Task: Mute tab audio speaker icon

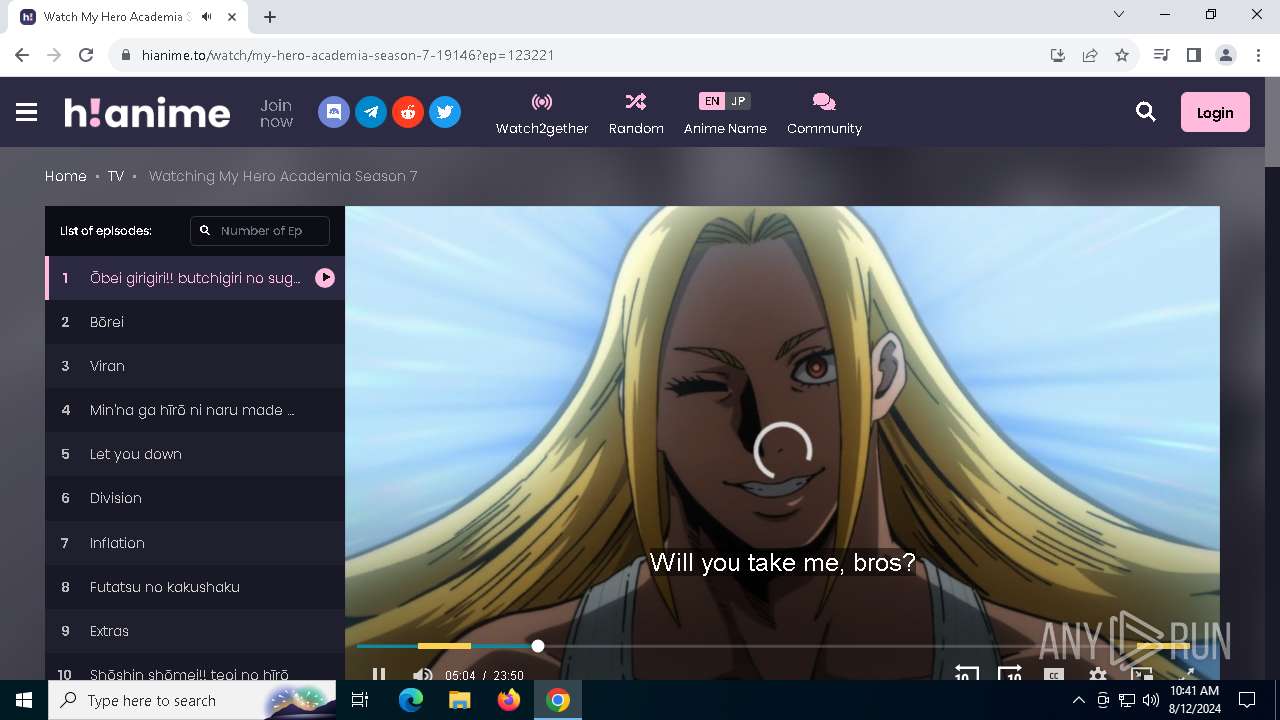Action: 207,17
